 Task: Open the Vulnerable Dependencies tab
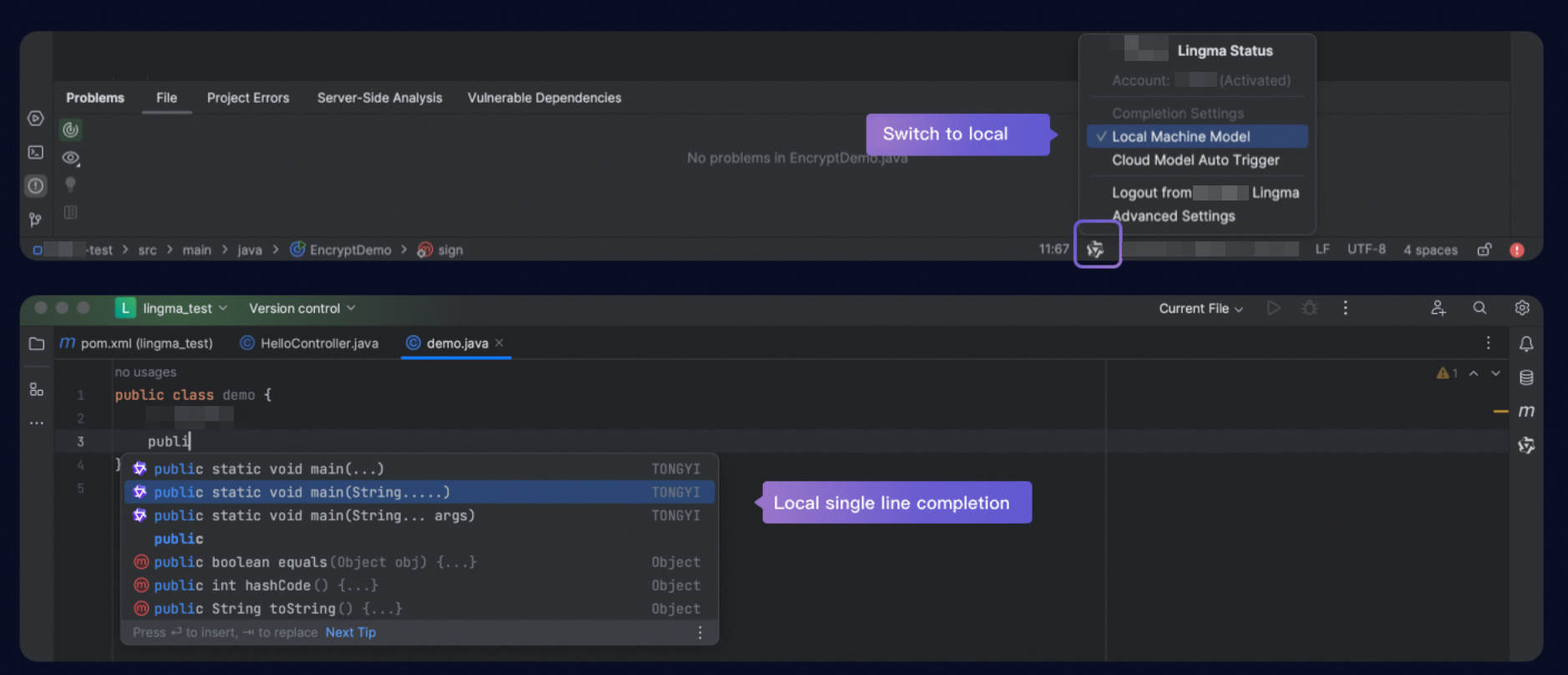click(x=544, y=98)
